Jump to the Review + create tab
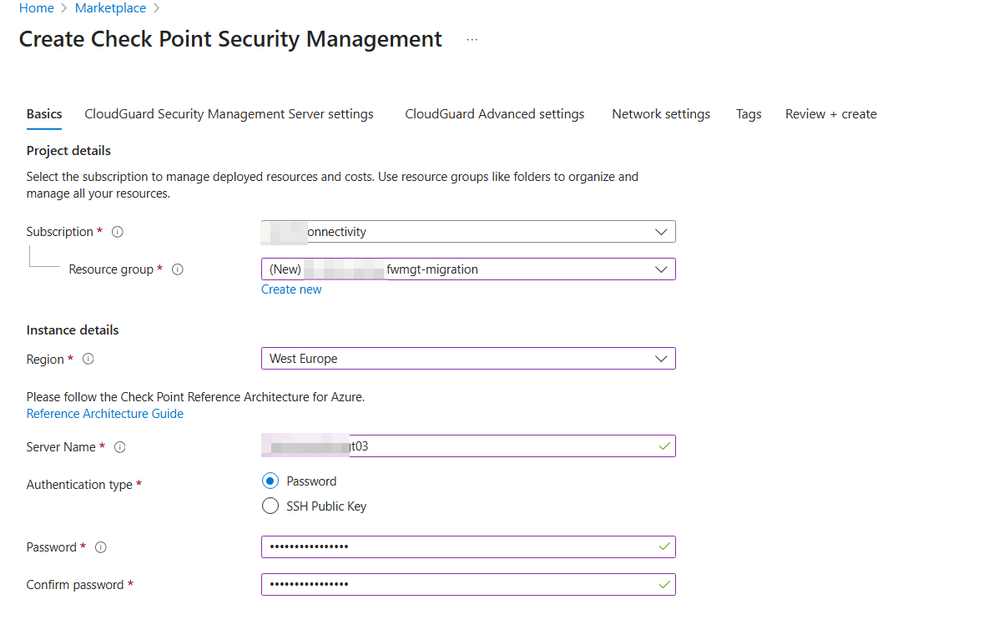 point(831,114)
